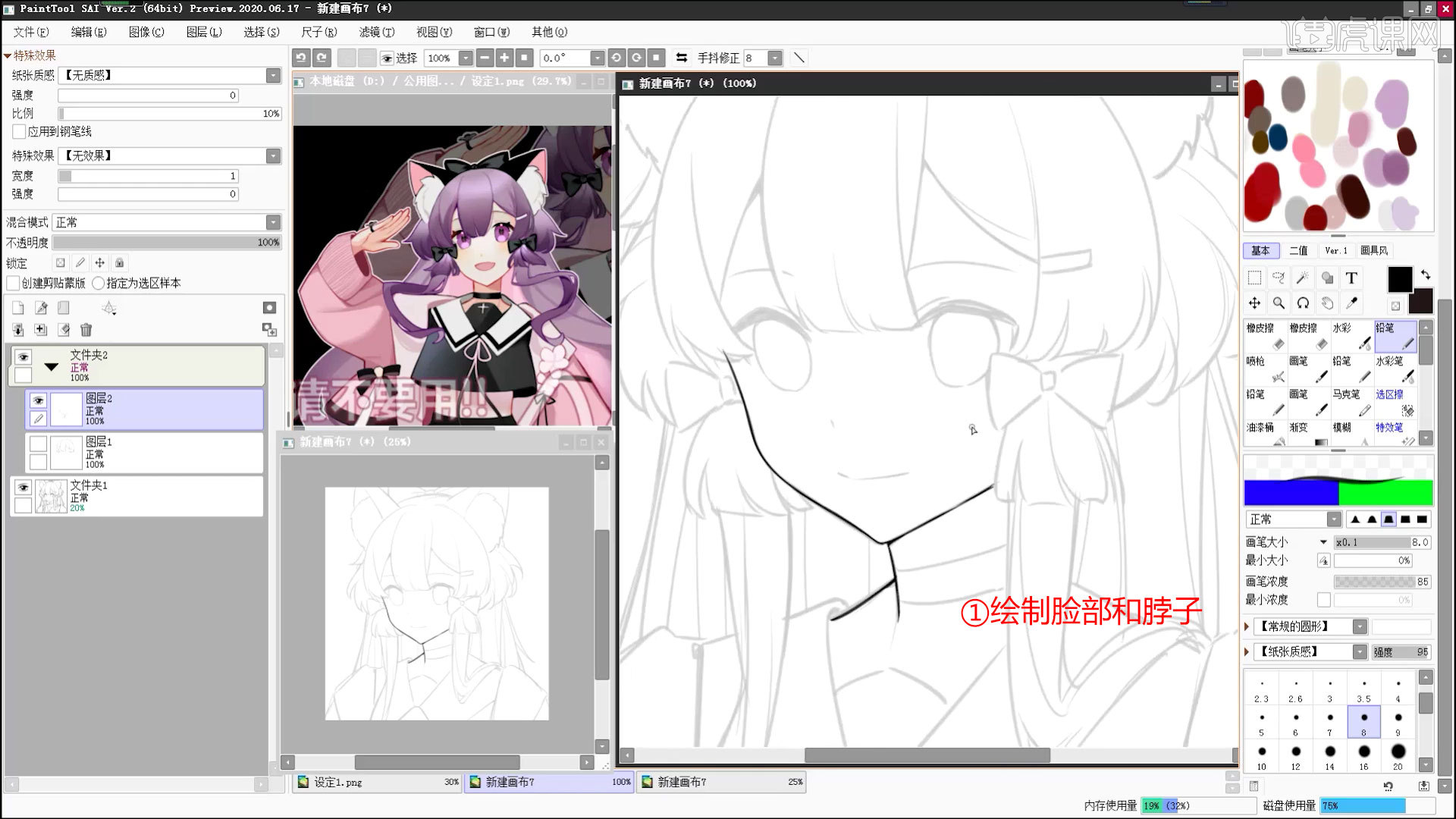Select brush size preset 10
This screenshot has width=1456, height=819.
click(x=1261, y=756)
